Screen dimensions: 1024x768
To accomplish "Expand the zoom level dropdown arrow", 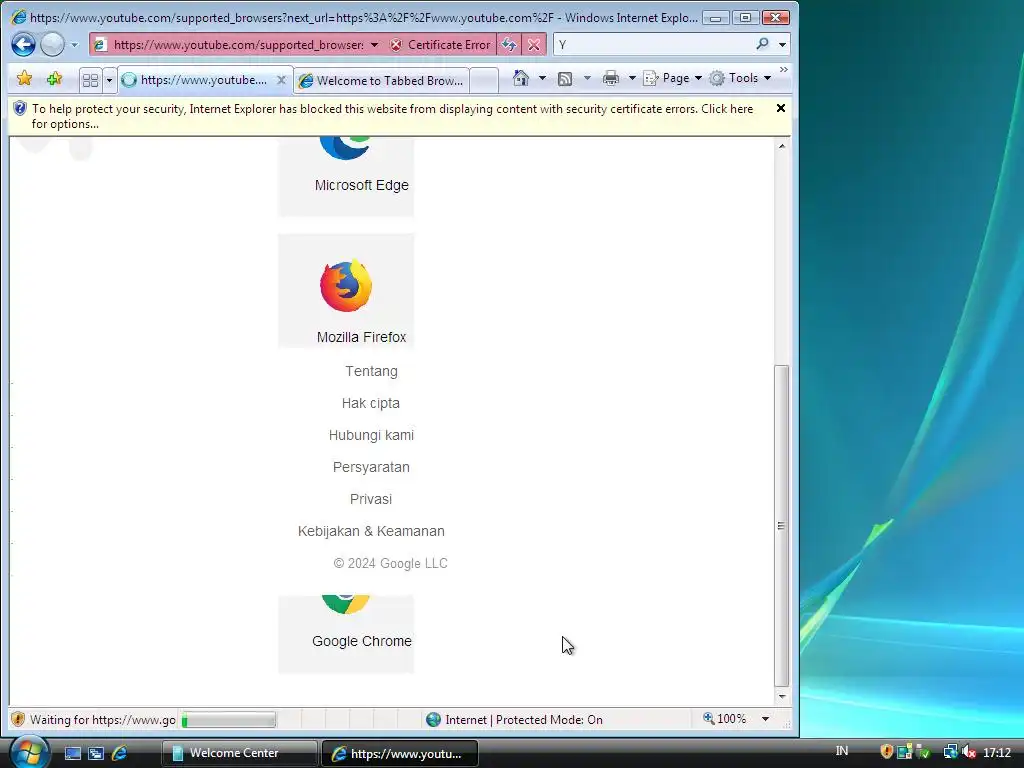I will tap(765, 719).
